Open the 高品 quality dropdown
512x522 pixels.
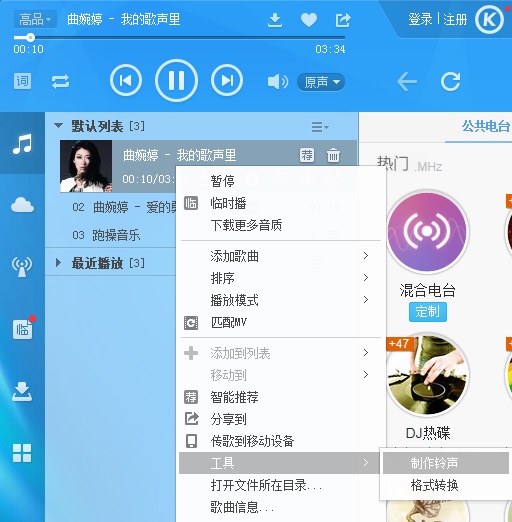tap(35, 19)
